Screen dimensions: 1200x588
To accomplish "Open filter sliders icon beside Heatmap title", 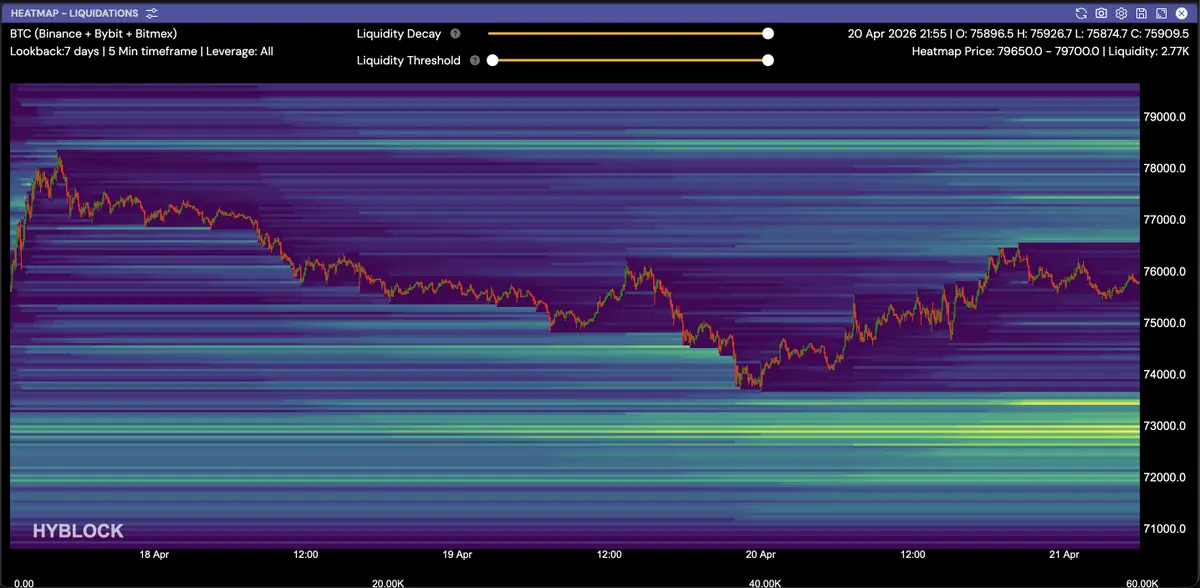I will click(151, 13).
